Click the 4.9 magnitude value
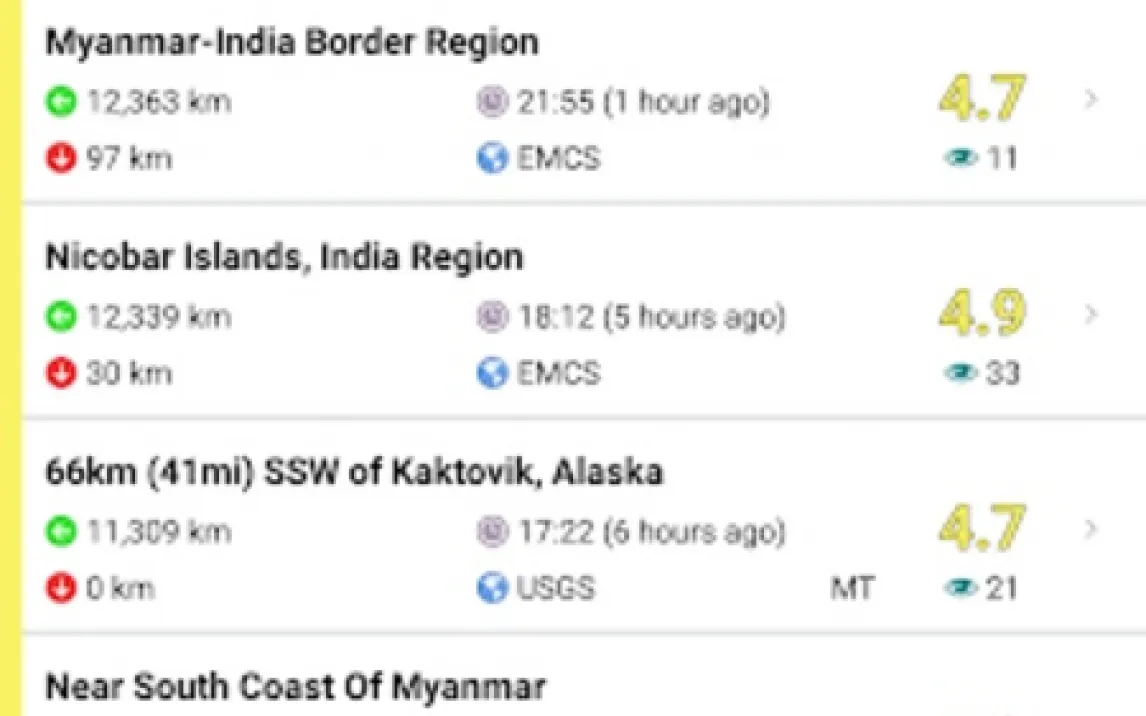This screenshot has width=1146, height=716. 982,314
